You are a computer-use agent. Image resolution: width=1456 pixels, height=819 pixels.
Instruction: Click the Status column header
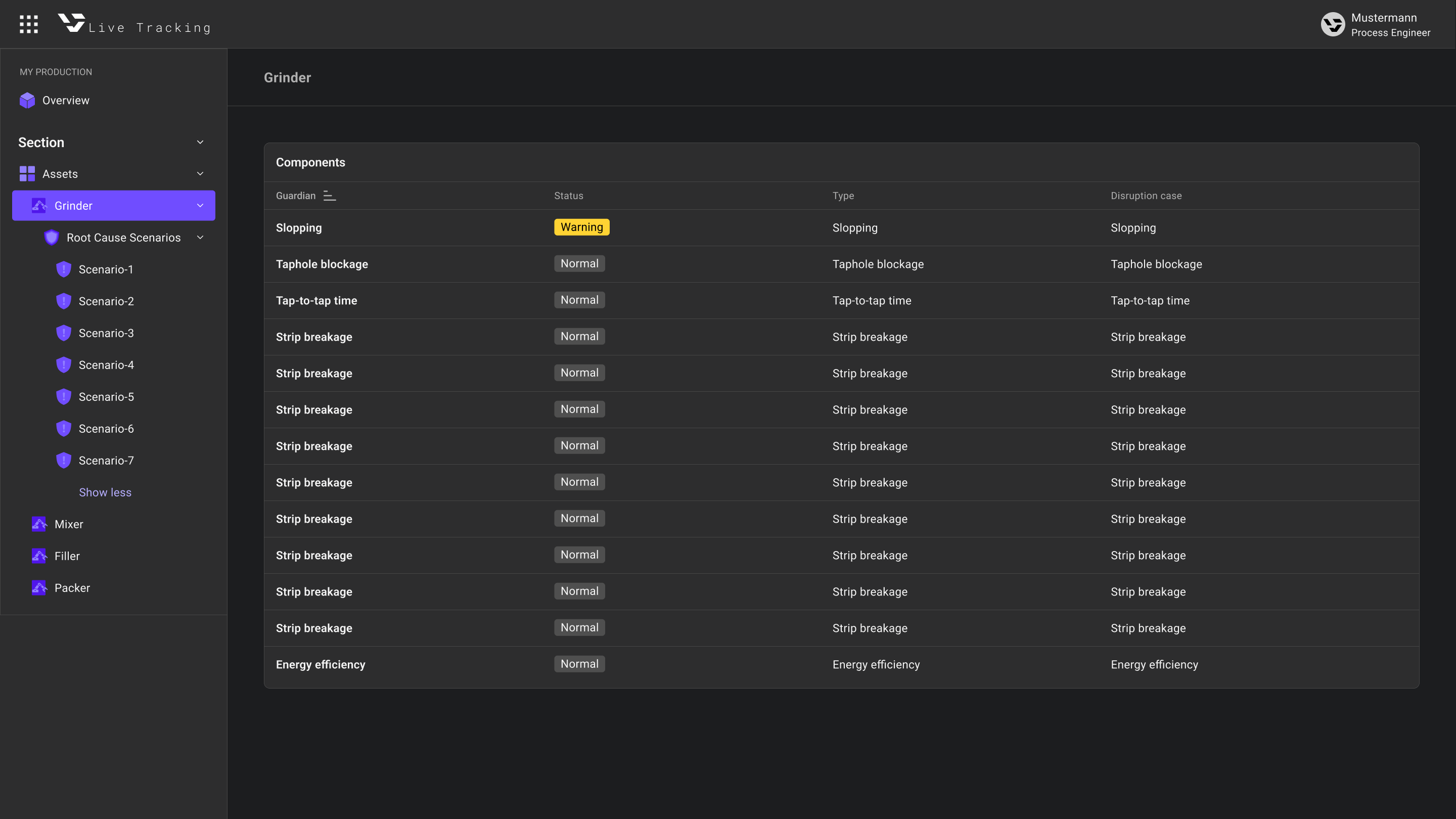coord(568,196)
